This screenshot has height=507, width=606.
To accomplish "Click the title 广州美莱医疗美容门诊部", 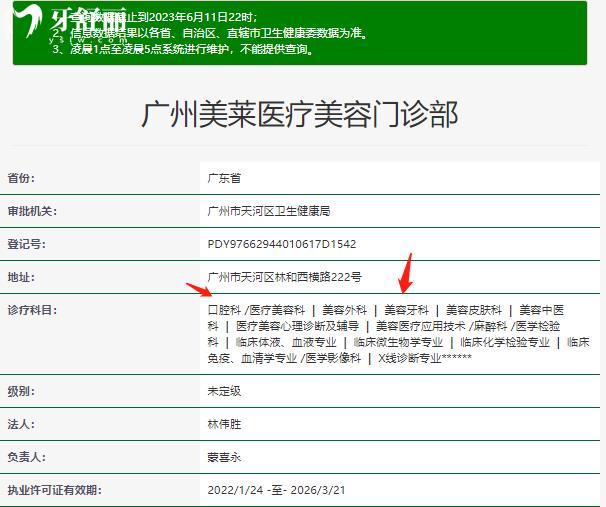I will coord(300,114).
